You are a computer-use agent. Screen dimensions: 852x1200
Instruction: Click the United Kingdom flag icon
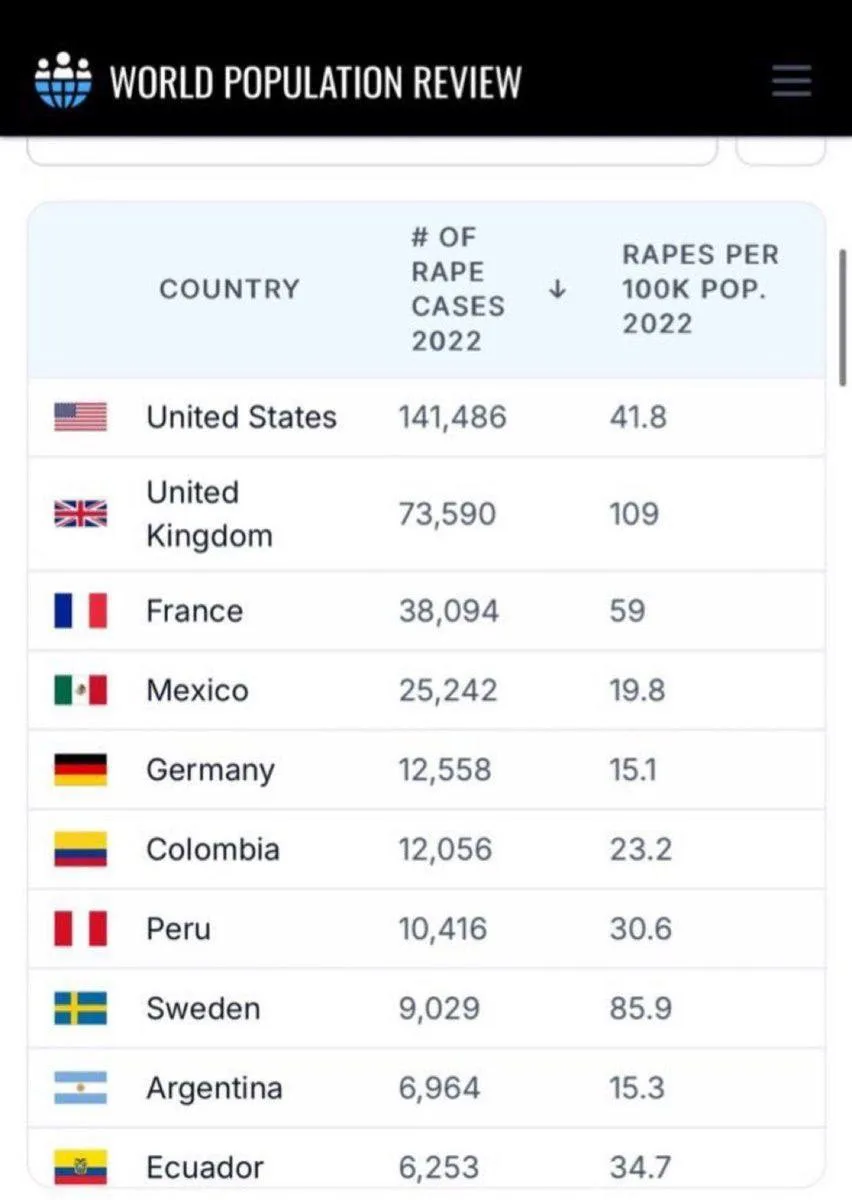pos(80,514)
